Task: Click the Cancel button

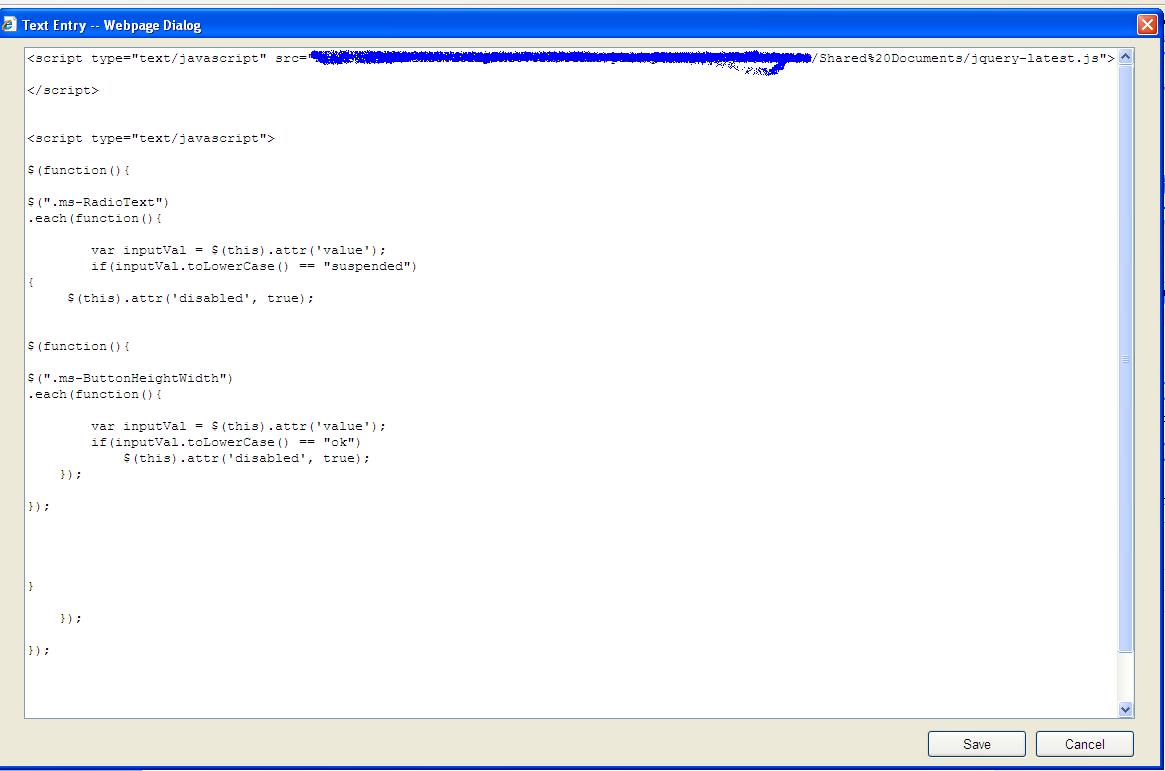Action: click(x=1084, y=744)
